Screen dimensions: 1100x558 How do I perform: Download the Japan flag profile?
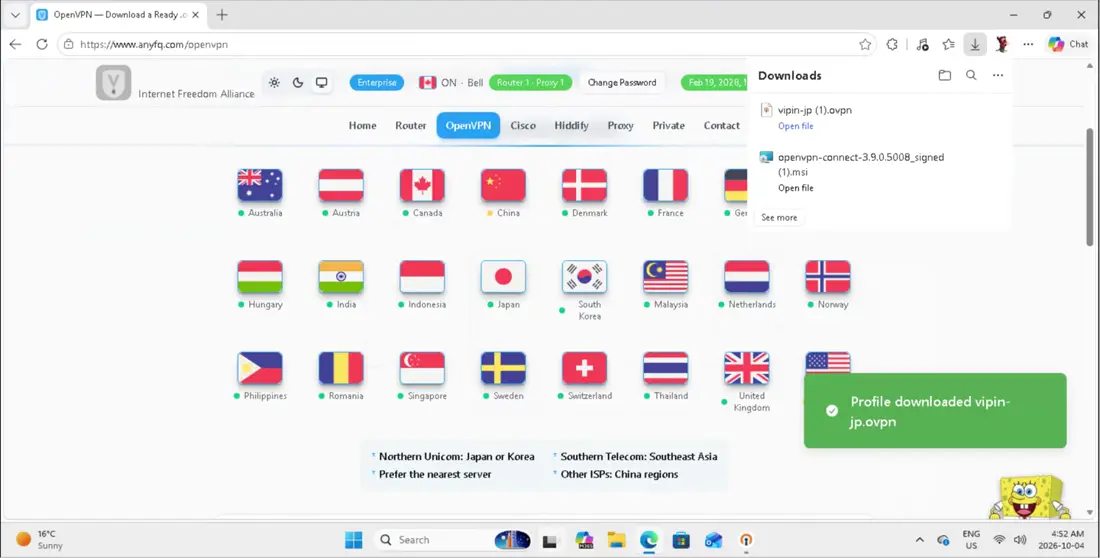coord(504,277)
